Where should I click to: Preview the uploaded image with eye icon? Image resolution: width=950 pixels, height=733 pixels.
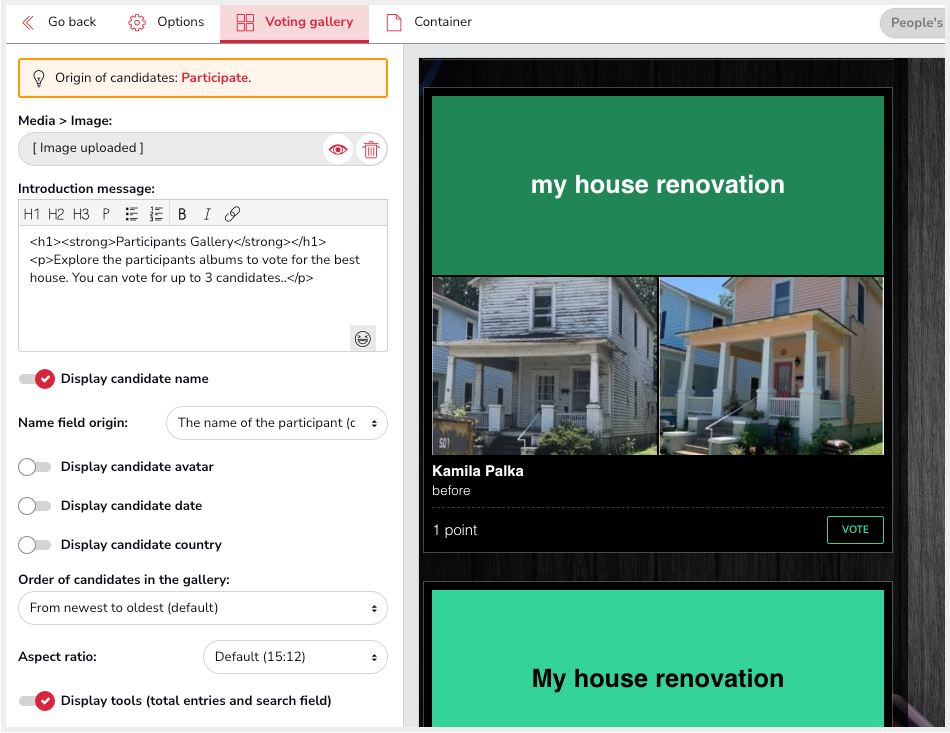point(338,149)
